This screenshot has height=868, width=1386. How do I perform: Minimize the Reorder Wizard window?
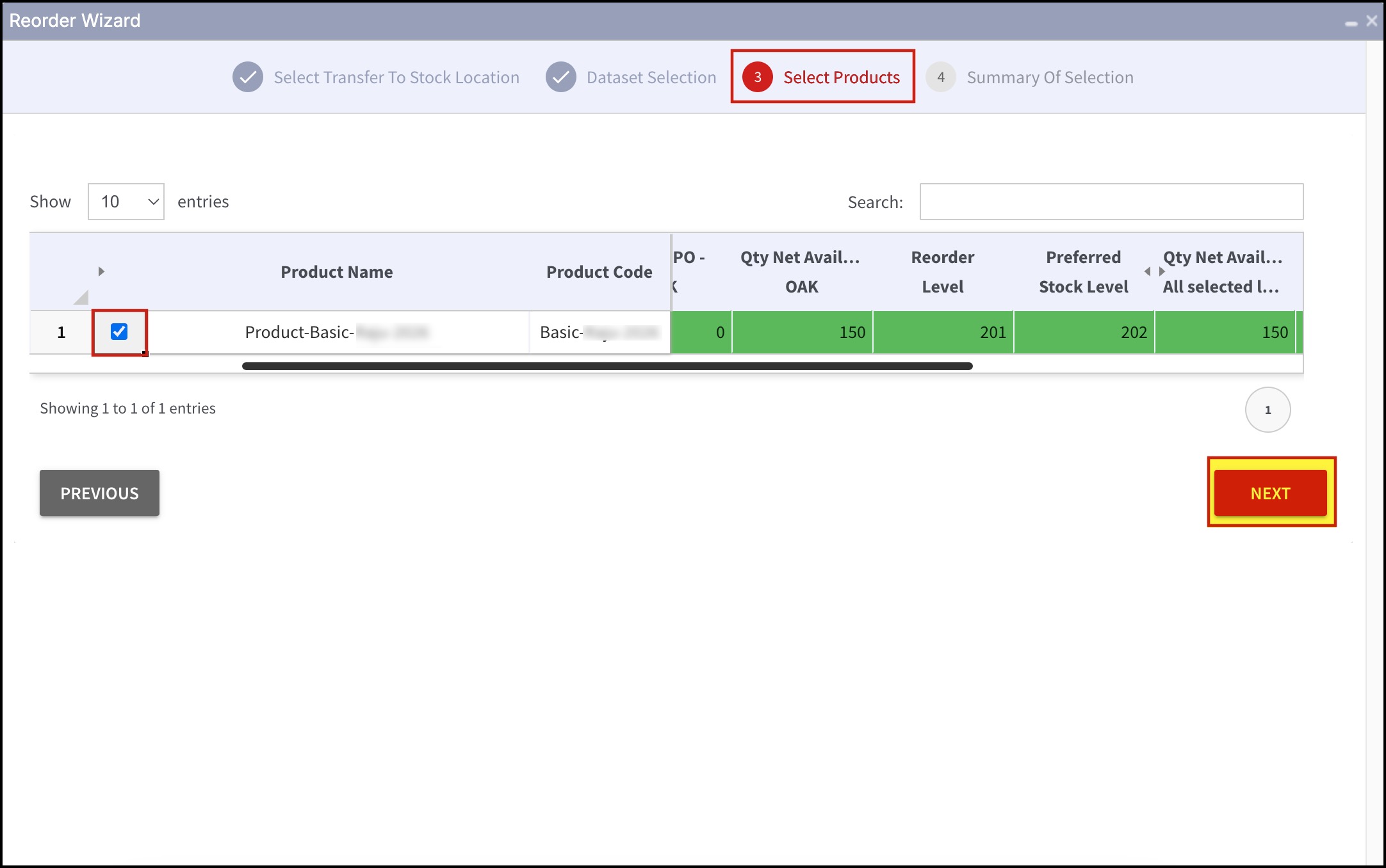(x=1351, y=24)
